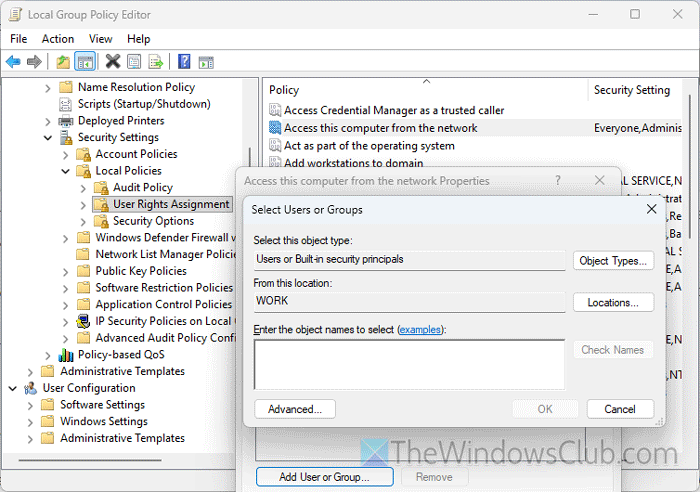Open Properties via toolbar icon
This screenshot has width=700, height=492.
tap(134, 62)
